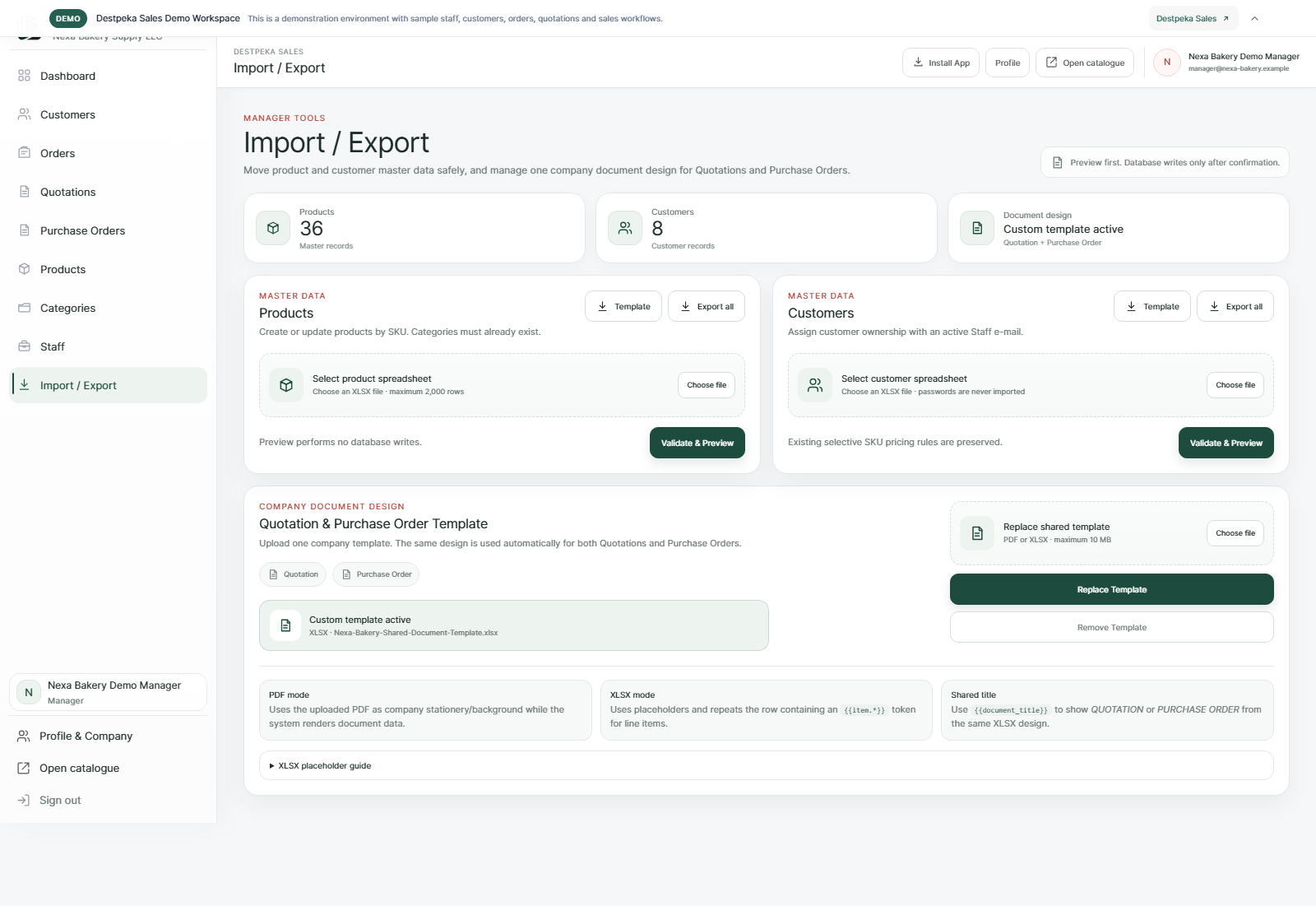Click the Categories folder icon
Viewport: 1316px width, 906px height.
(25, 308)
